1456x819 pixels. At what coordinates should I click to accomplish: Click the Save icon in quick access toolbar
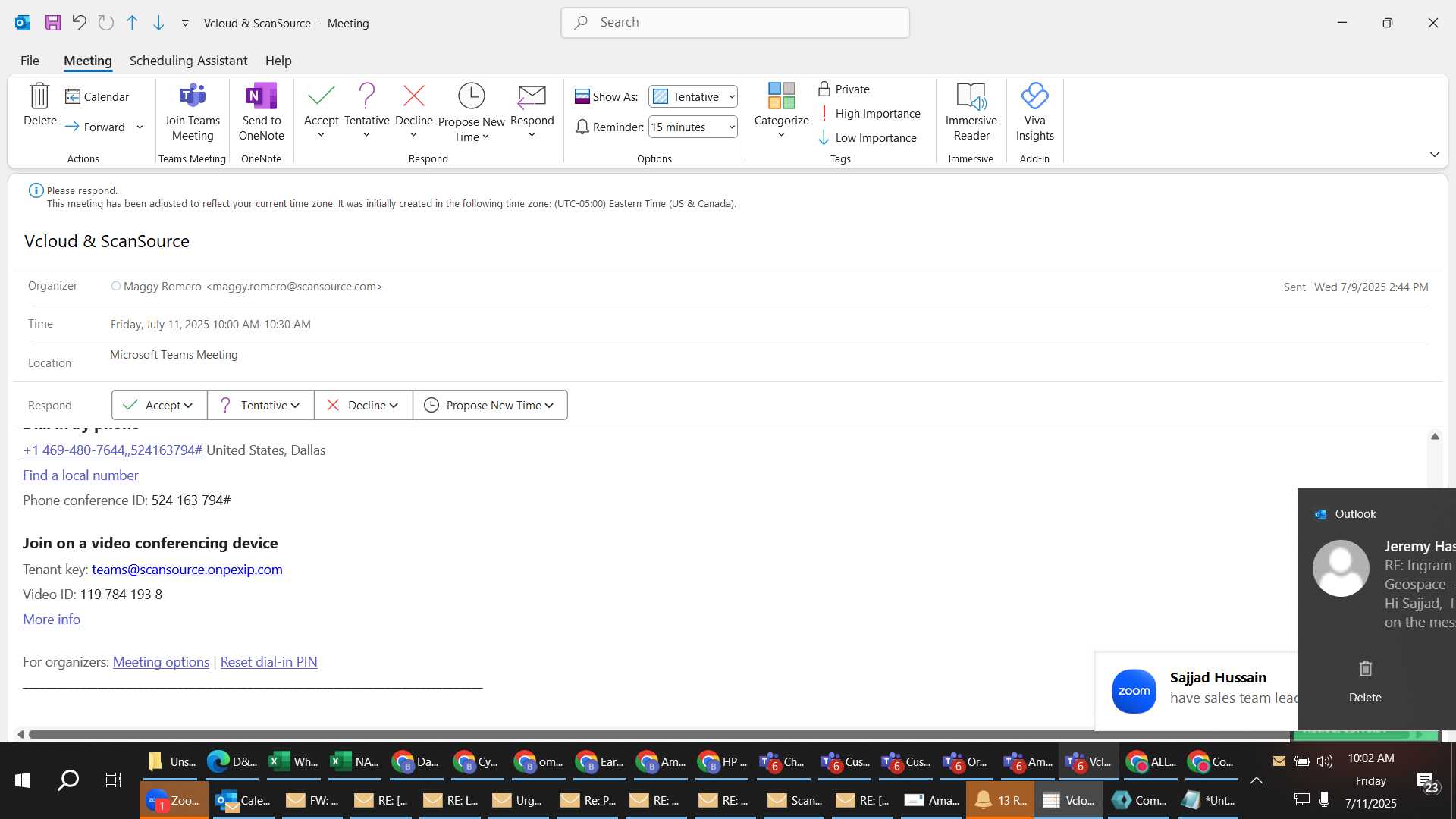(52, 23)
